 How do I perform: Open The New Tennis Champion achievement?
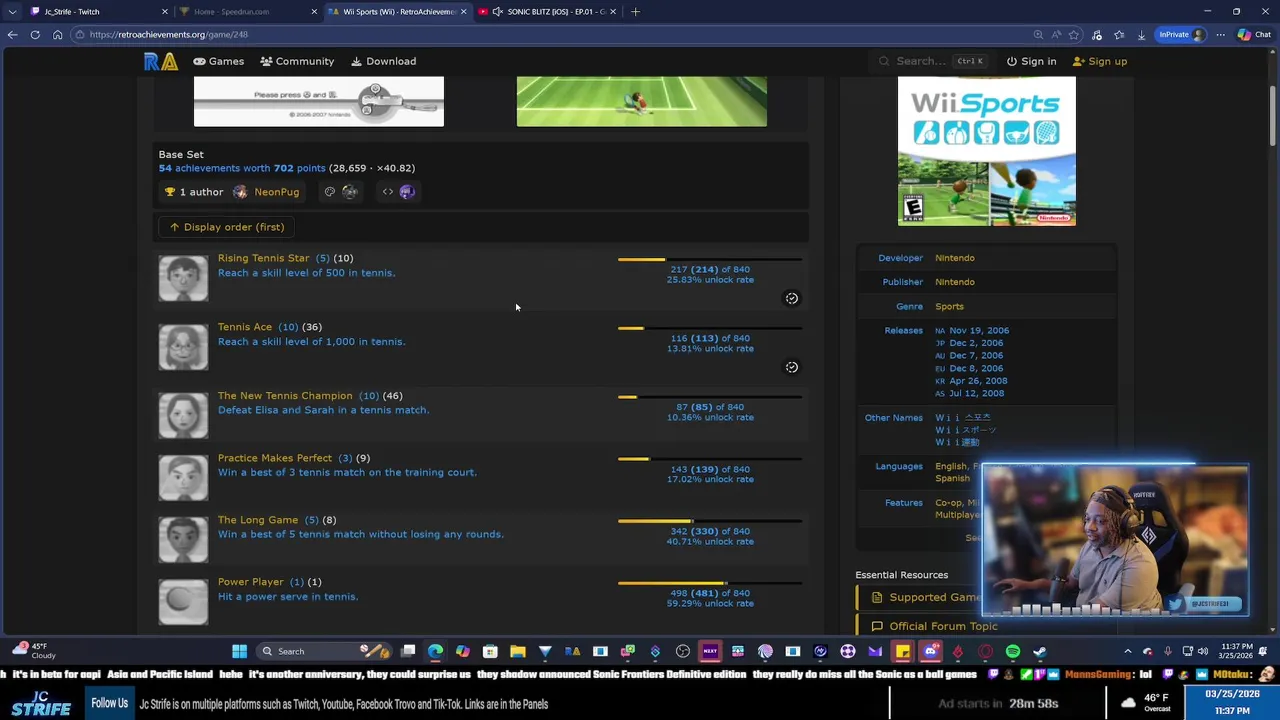(285, 396)
